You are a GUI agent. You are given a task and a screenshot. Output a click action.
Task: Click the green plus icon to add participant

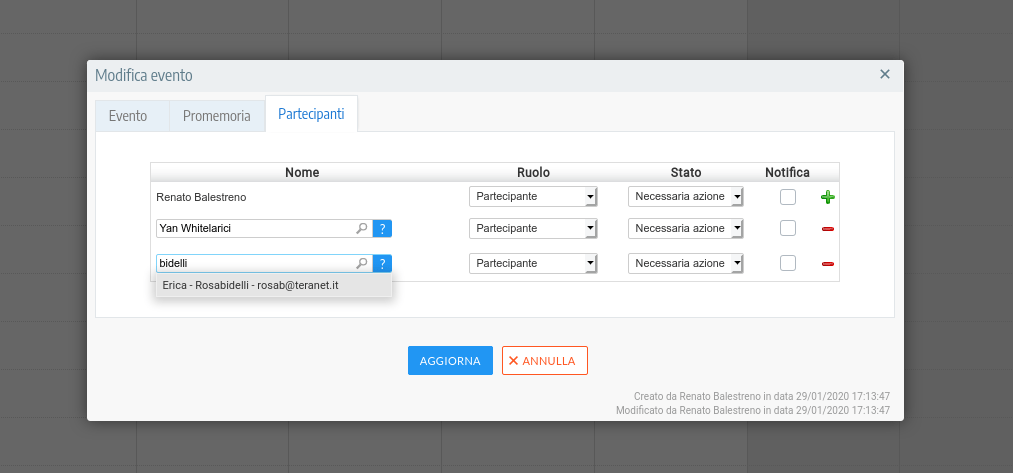(827, 197)
